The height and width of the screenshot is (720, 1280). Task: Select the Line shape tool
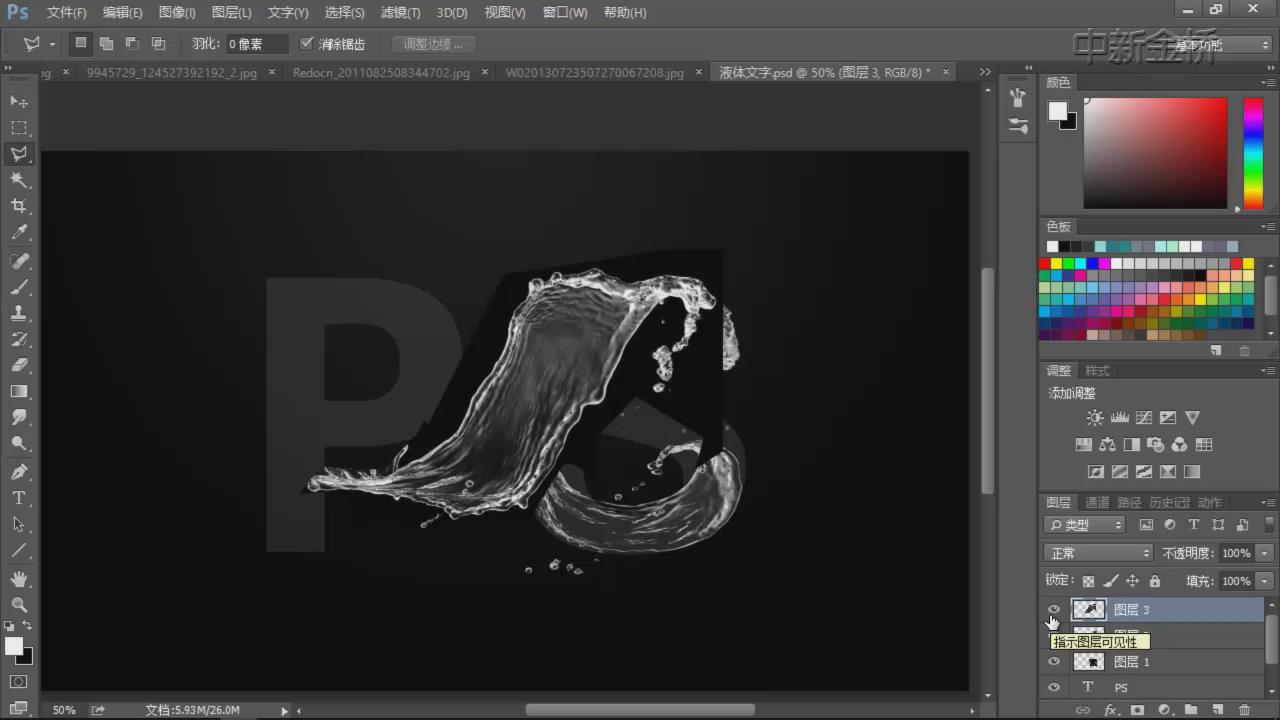point(19,550)
